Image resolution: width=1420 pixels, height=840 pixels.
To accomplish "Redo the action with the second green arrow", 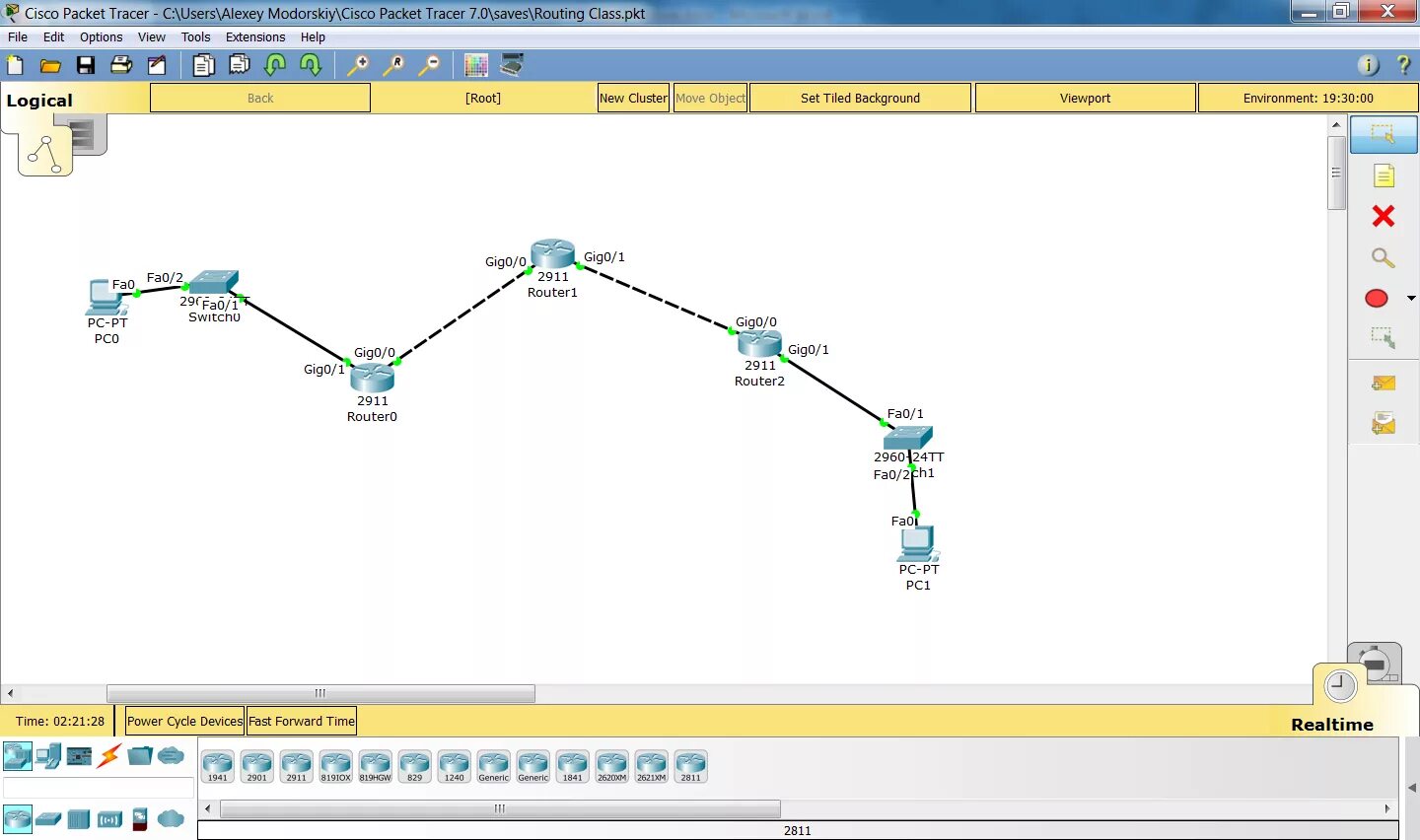I will [311, 66].
